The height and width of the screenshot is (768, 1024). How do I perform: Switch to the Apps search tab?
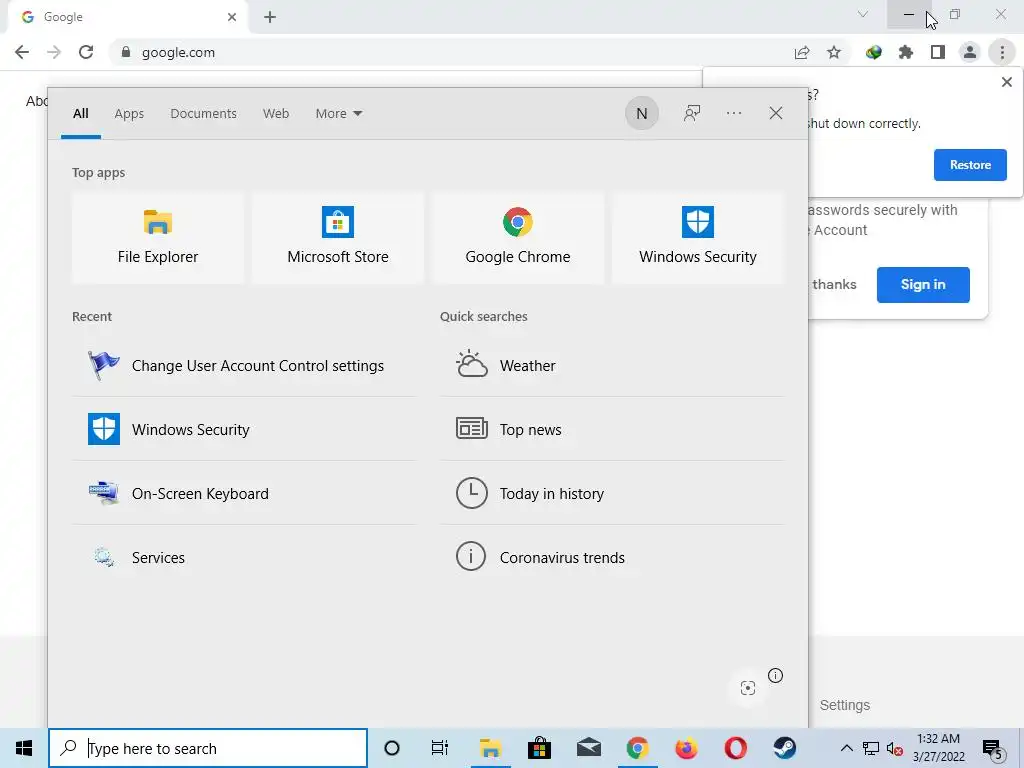(129, 114)
